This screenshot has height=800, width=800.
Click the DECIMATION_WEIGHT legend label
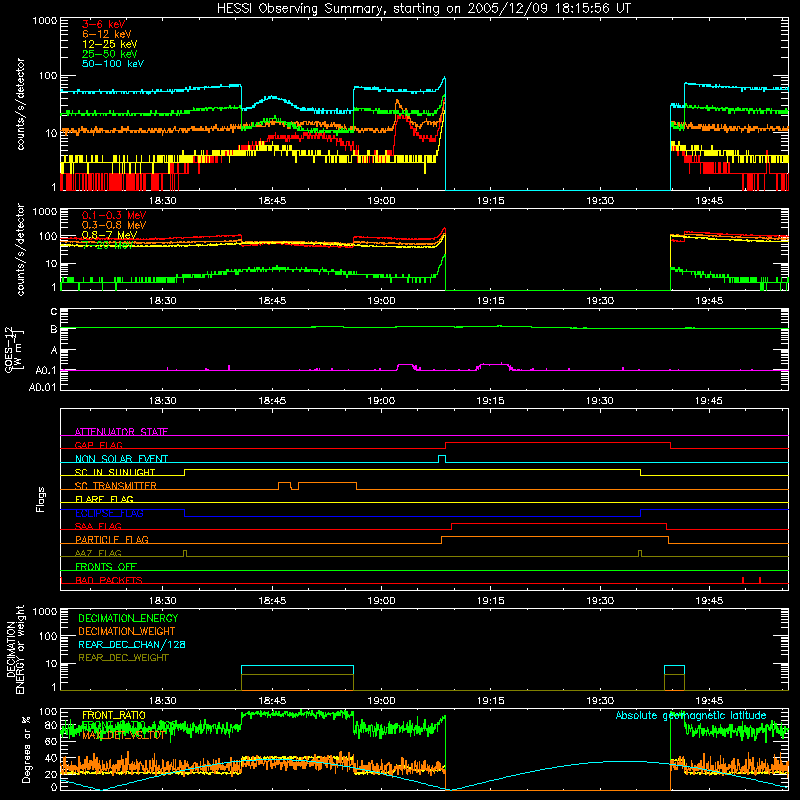pyautogui.click(x=127, y=631)
